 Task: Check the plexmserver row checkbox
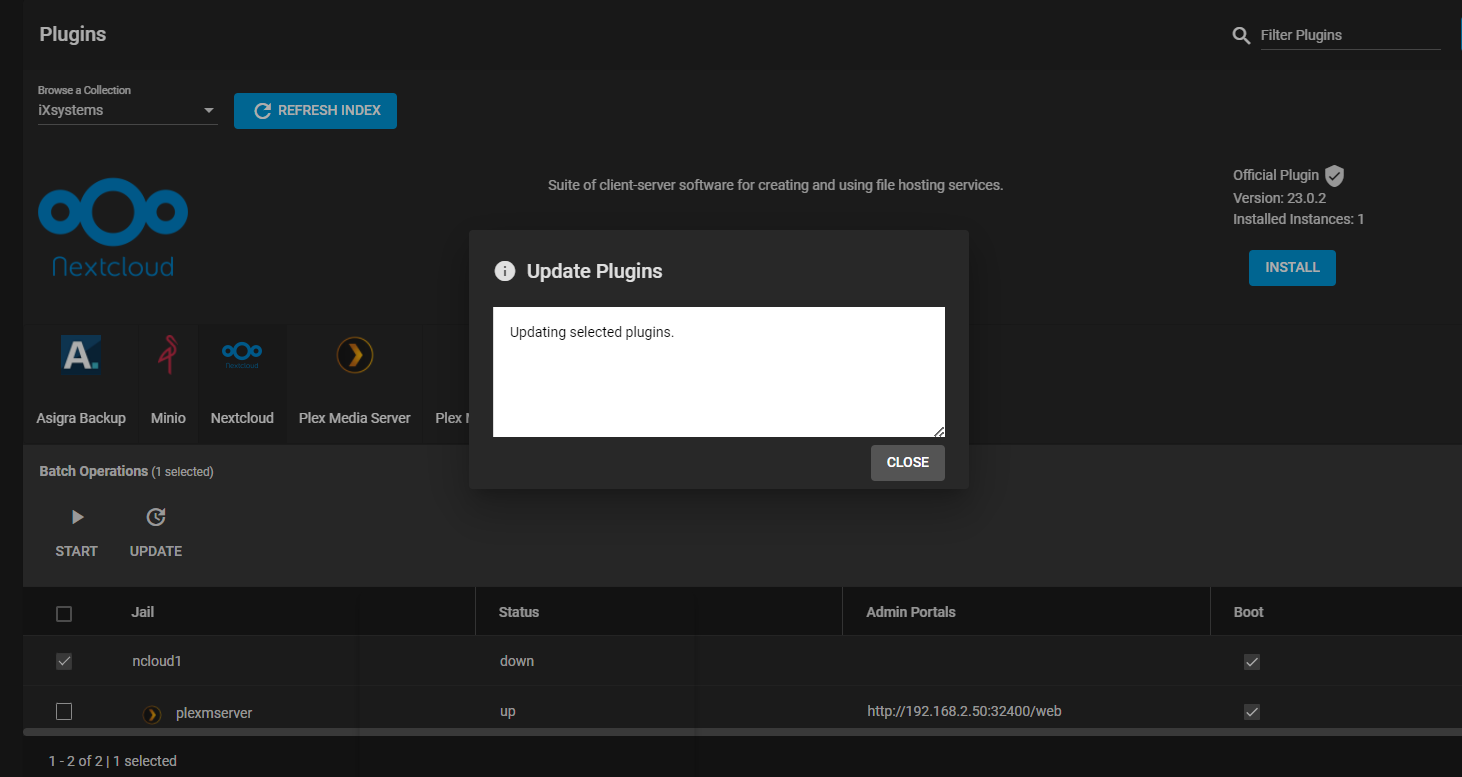click(x=64, y=711)
